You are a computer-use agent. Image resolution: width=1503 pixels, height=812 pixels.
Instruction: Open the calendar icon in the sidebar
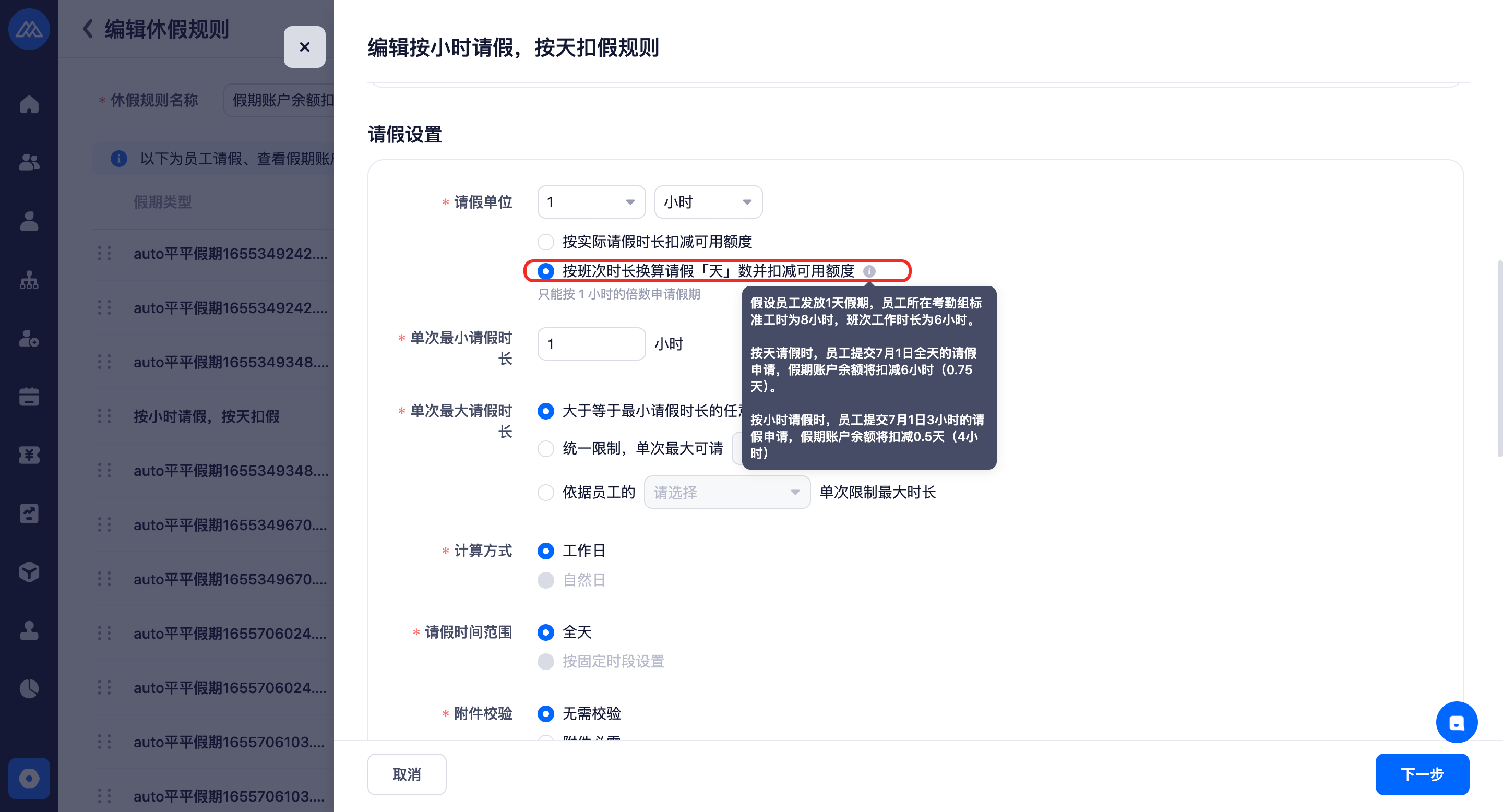point(29,397)
